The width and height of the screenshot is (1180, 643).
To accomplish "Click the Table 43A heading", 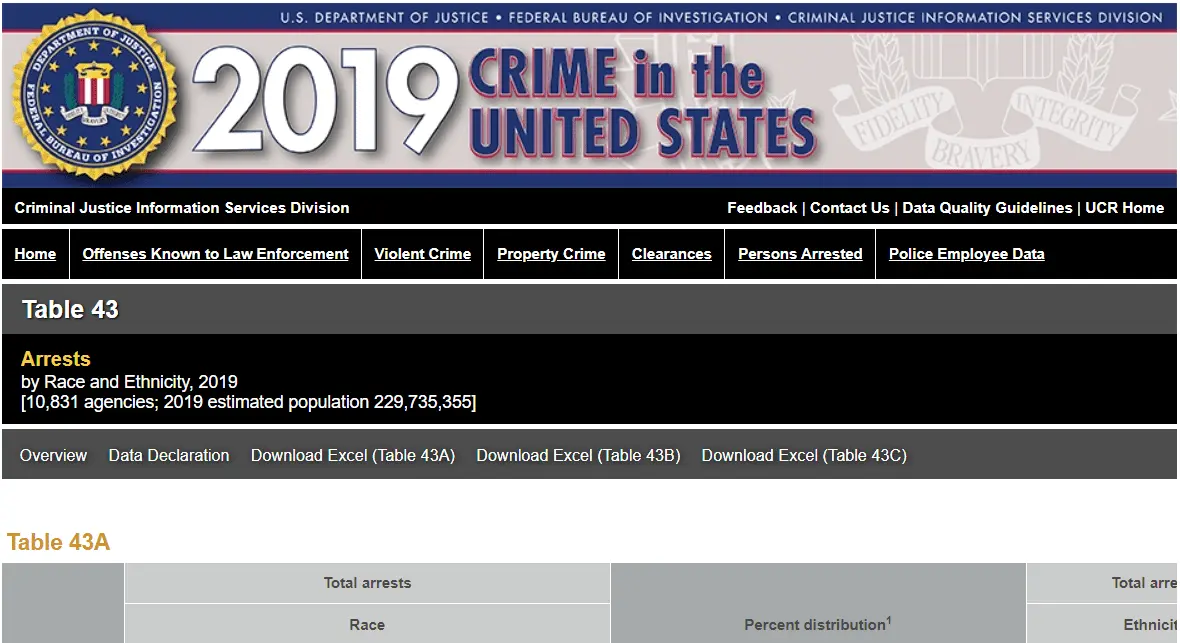I will (58, 542).
